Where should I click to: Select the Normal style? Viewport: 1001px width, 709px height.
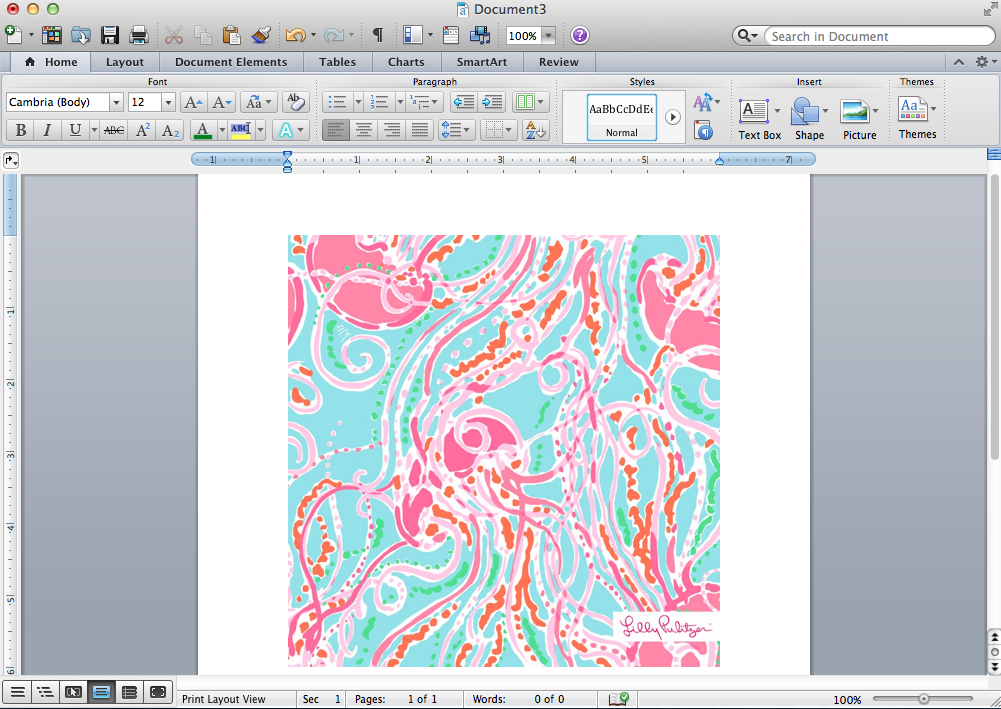(622, 117)
